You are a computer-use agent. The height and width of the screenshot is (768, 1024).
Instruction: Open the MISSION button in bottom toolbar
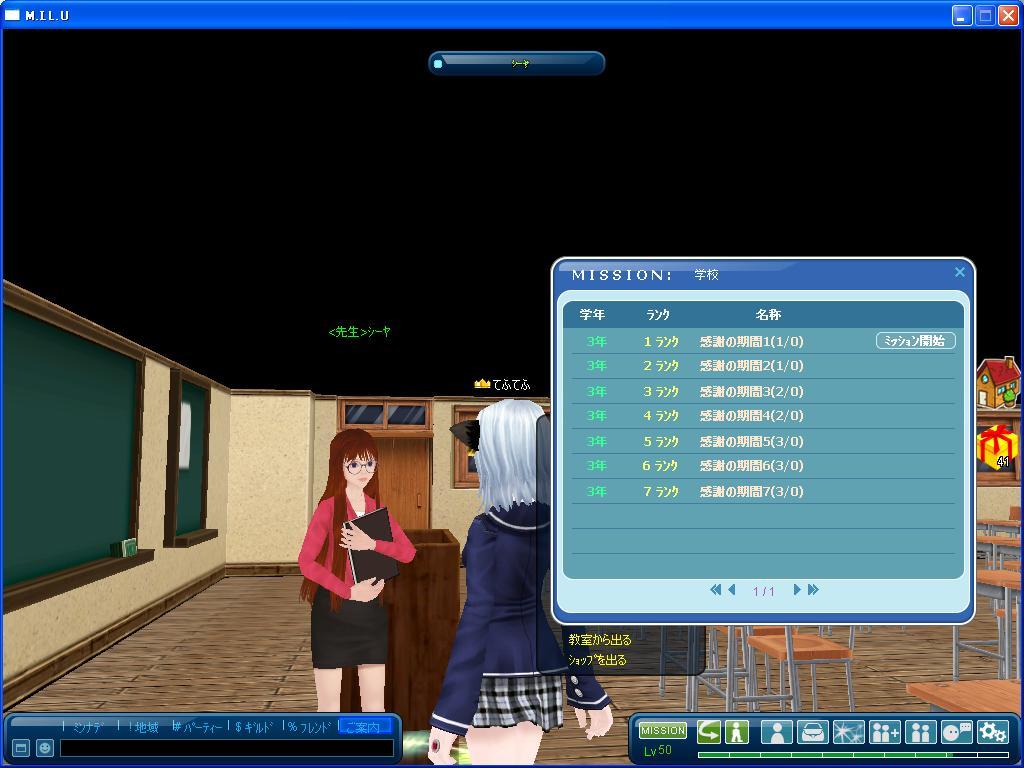tap(662, 730)
